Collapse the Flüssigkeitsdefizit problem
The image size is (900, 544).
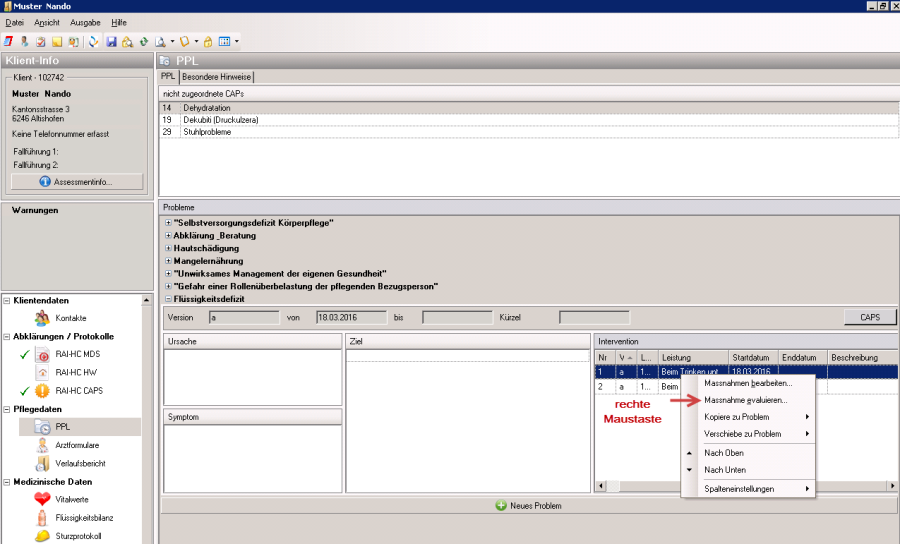167,298
